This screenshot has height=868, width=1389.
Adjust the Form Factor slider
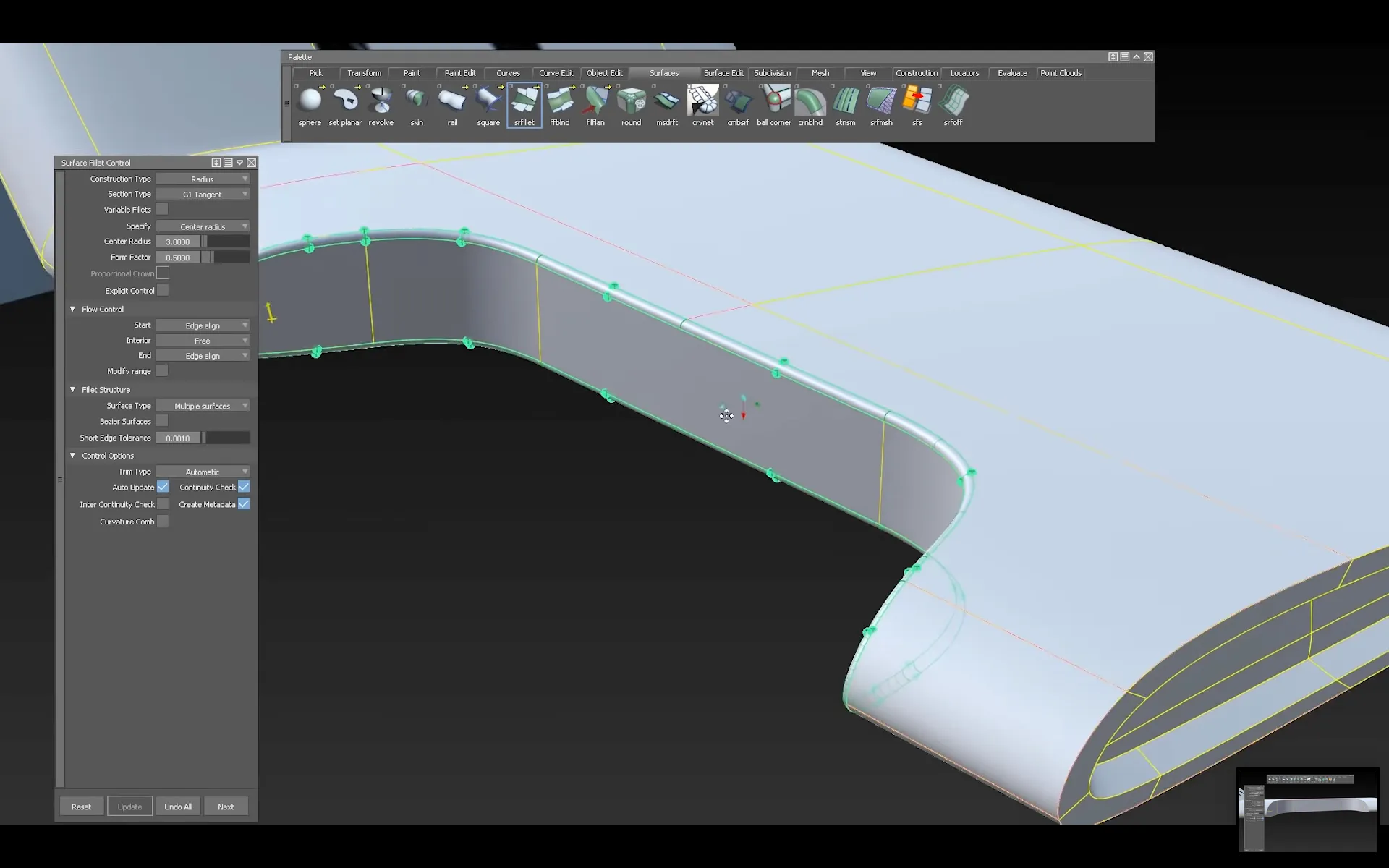coord(226,257)
